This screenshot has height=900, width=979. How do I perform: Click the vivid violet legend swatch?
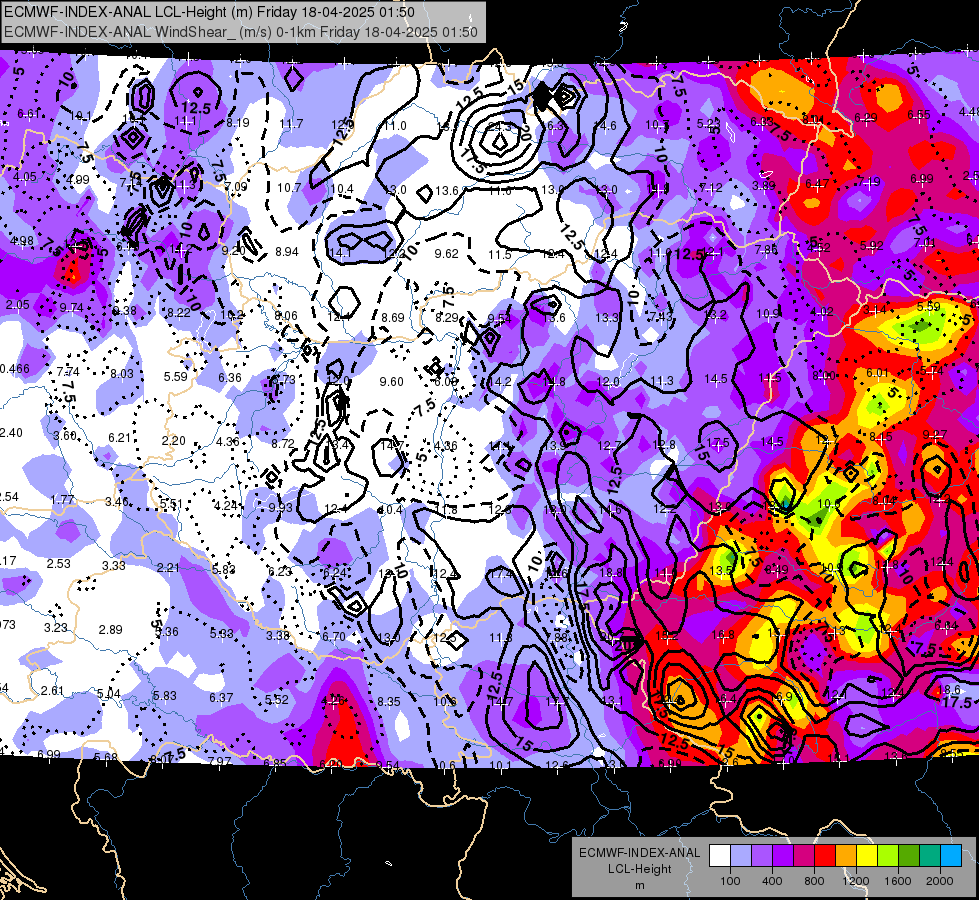[783, 856]
